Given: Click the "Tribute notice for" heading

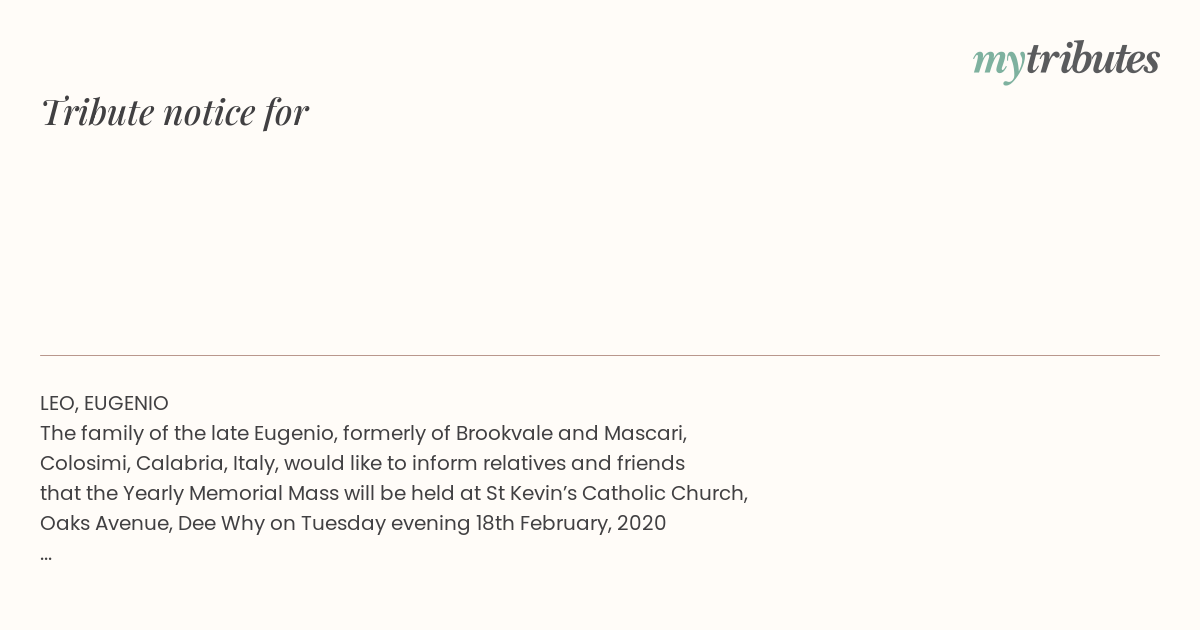Looking at the screenshot, I should (x=174, y=112).
